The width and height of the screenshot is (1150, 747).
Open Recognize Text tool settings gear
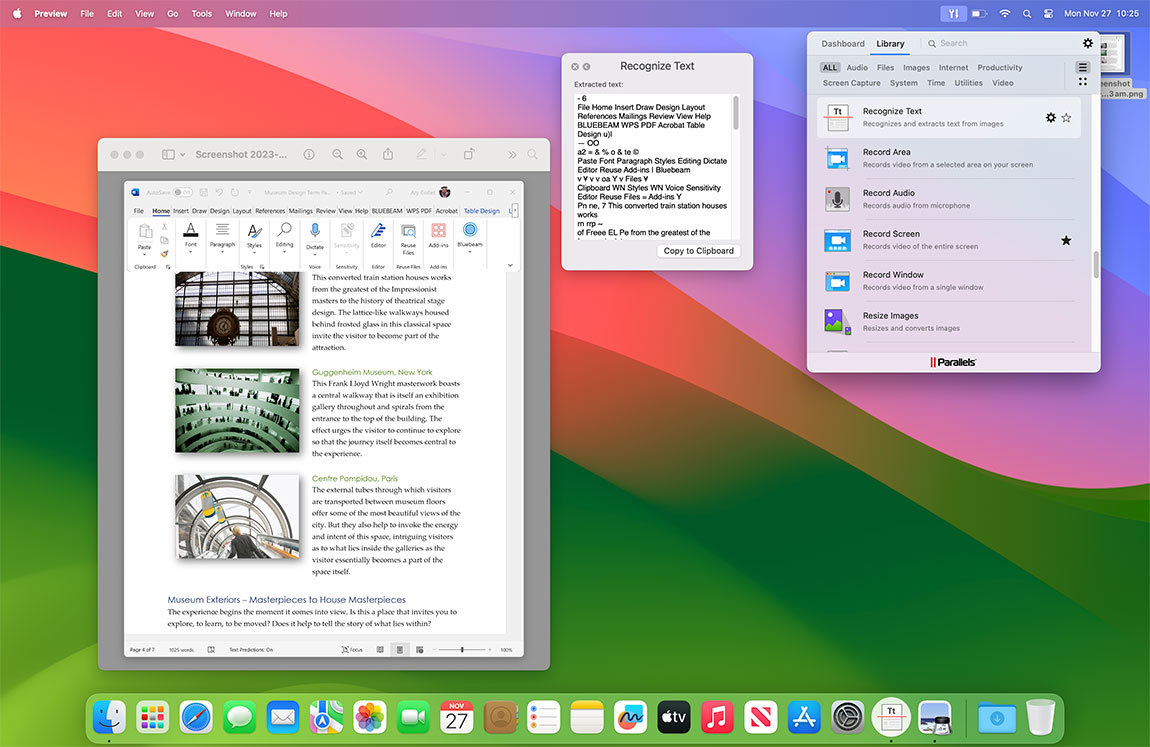pos(1050,118)
